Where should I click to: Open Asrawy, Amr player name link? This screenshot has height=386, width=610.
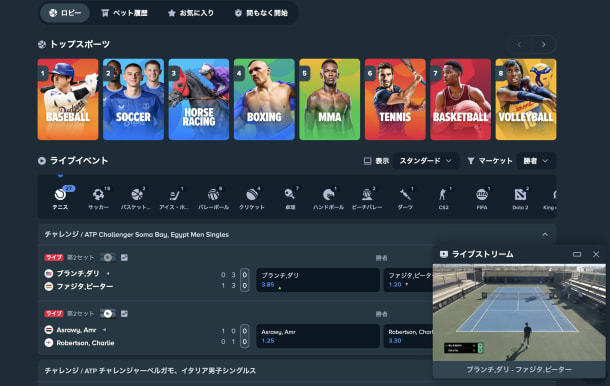coord(76,330)
